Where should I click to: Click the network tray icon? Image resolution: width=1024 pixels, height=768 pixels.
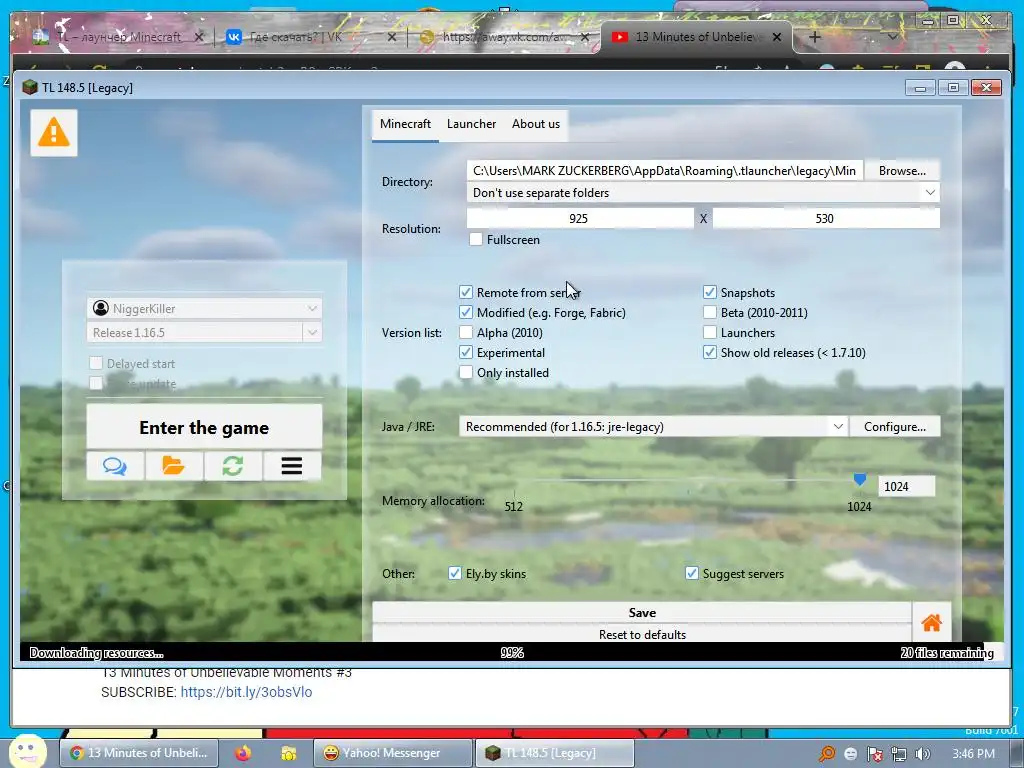pos(899,754)
